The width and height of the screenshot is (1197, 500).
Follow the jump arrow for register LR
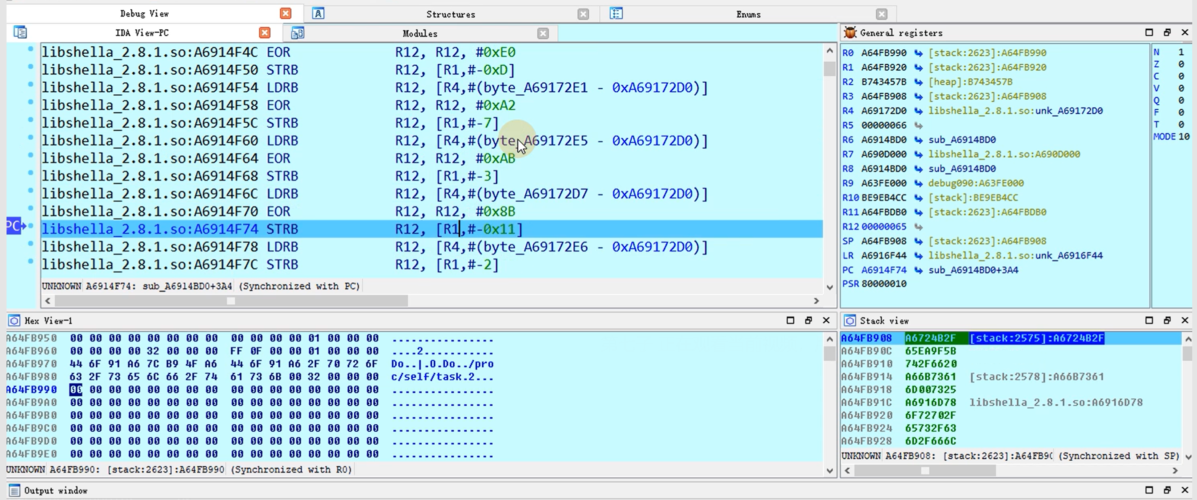[918, 256]
